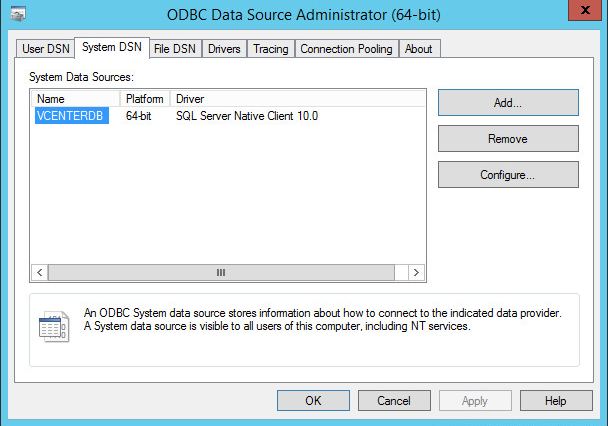Open the File DSN tab

(175, 48)
